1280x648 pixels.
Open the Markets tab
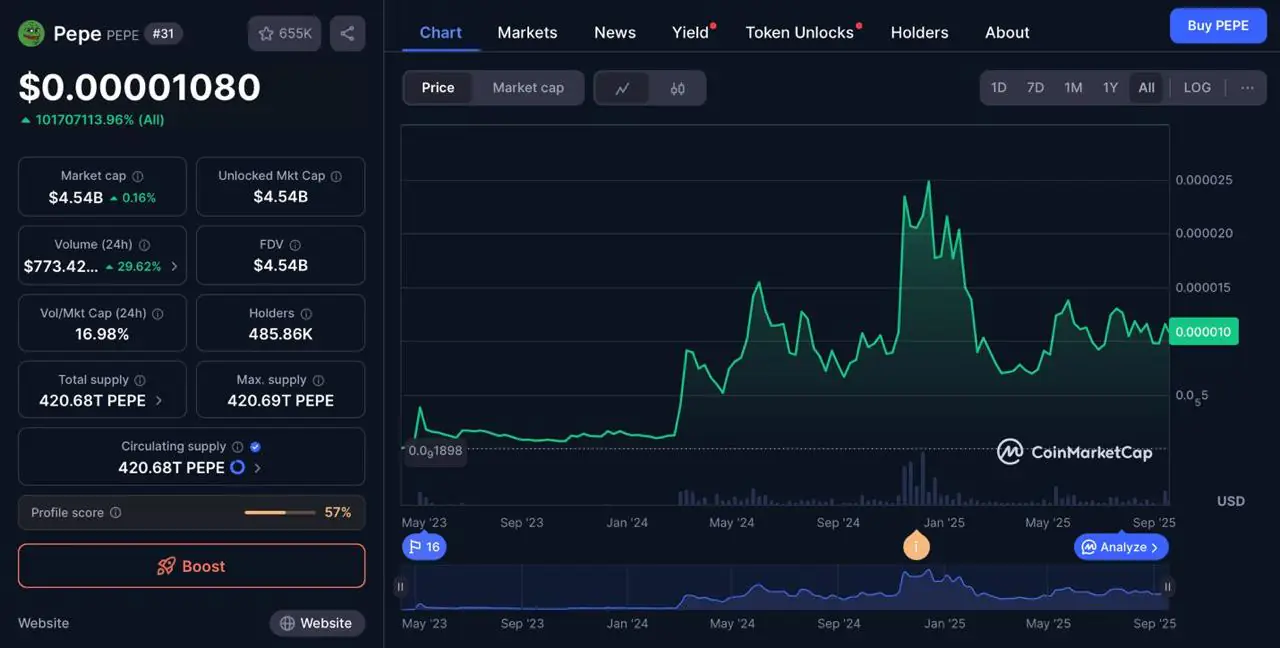527,32
